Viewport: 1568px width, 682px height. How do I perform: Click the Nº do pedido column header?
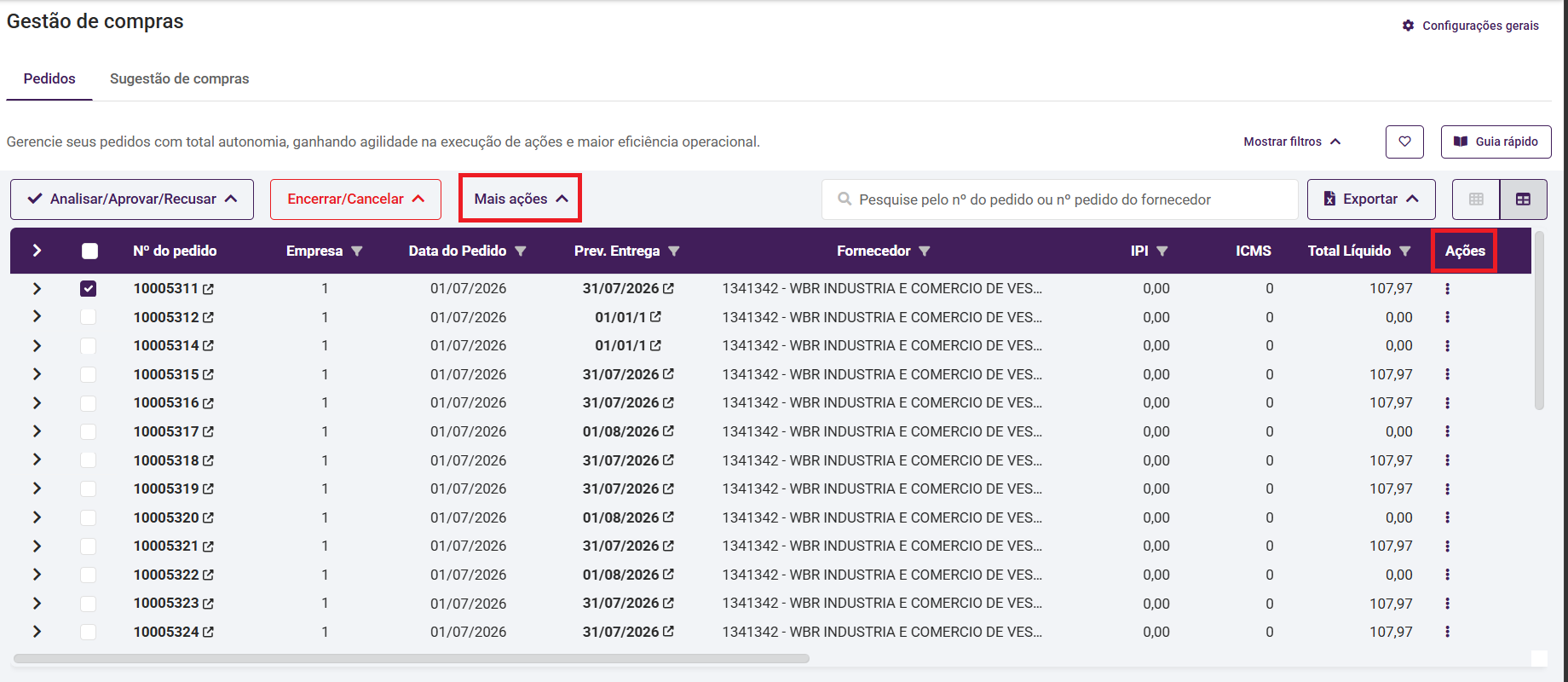click(175, 251)
